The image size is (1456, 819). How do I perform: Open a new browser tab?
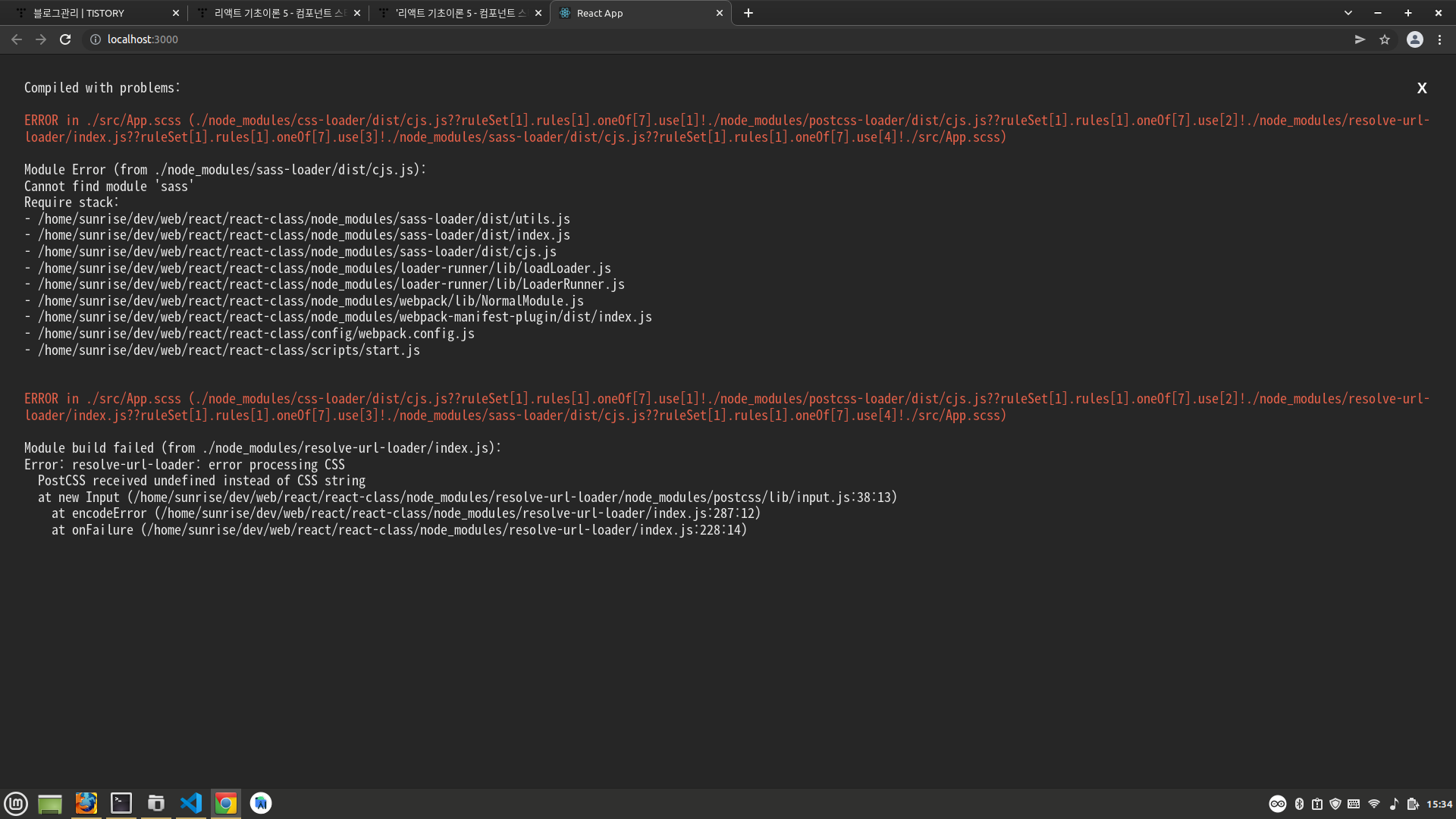click(x=748, y=13)
